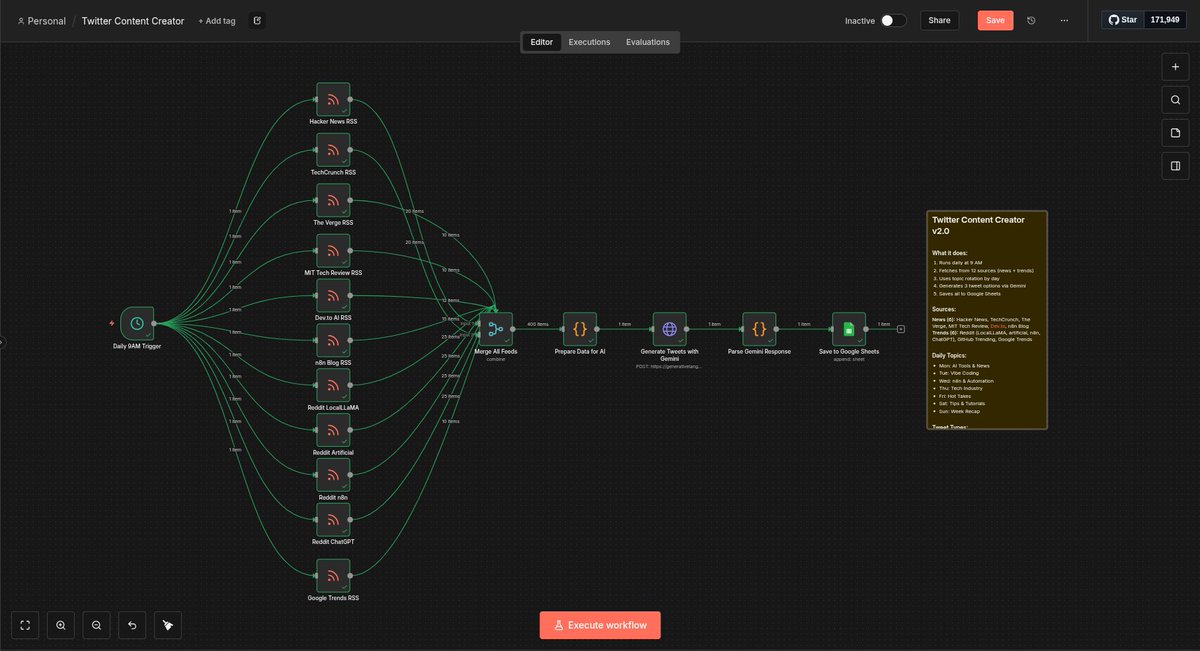
Task: Click the 171,949 star count
Action: tap(1165, 20)
